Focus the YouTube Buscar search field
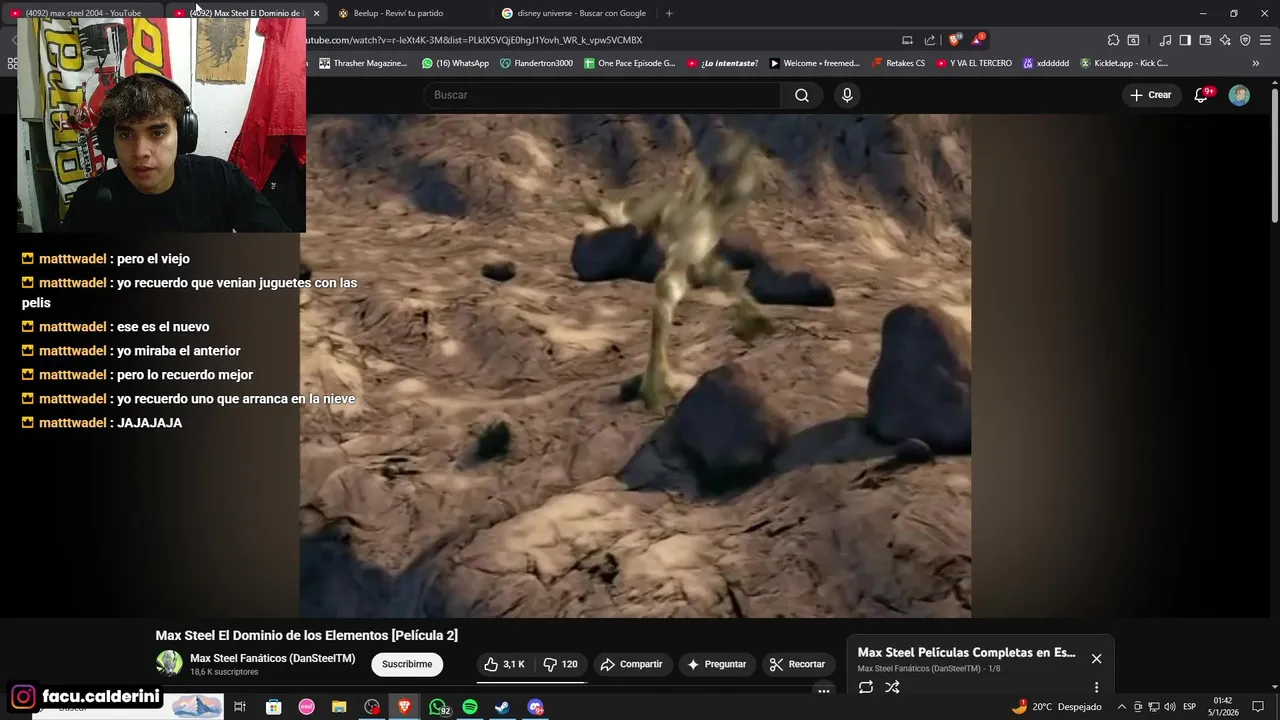Image resolution: width=1280 pixels, height=720 pixels. [x=602, y=95]
